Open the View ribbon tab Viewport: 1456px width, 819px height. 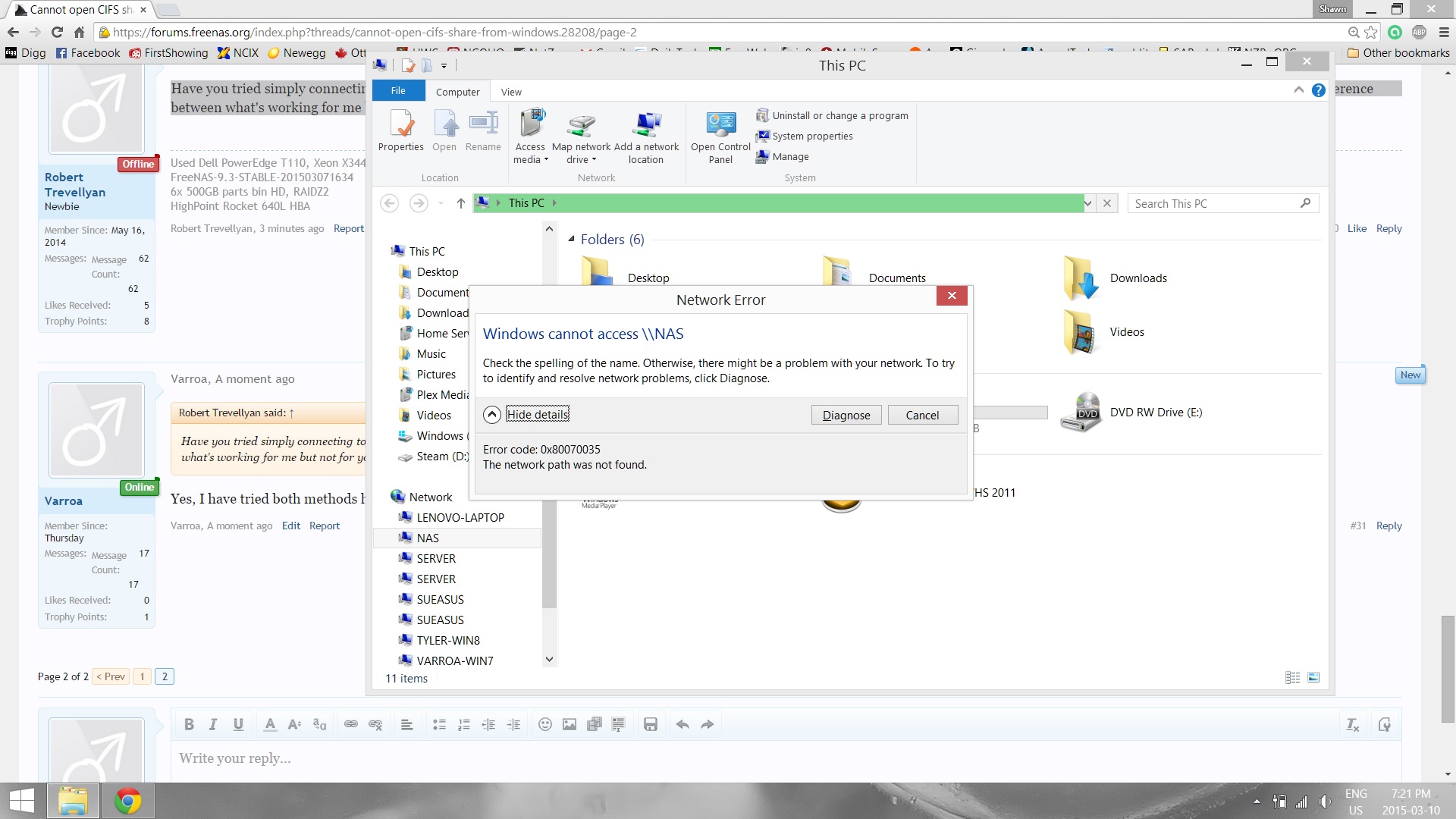(x=511, y=92)
